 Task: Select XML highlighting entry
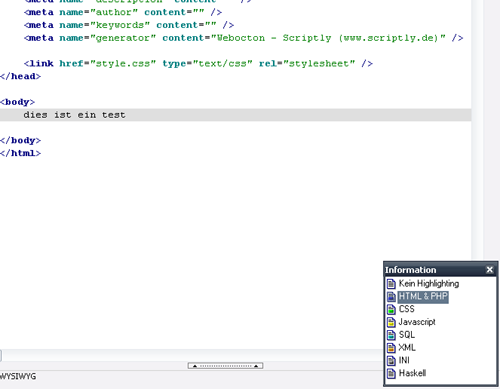point(407,348)
